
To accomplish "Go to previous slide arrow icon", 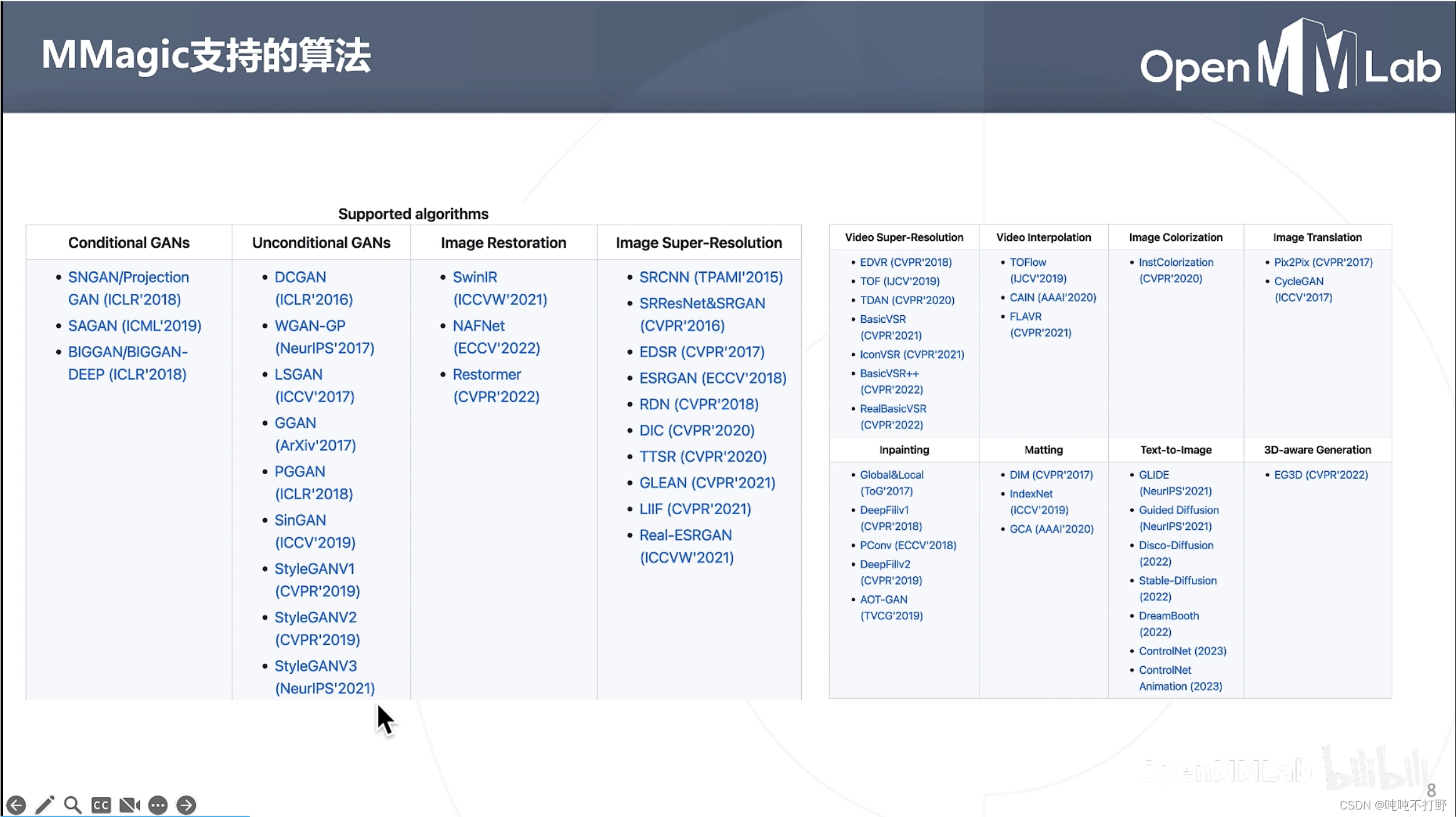I will (16, 804).
